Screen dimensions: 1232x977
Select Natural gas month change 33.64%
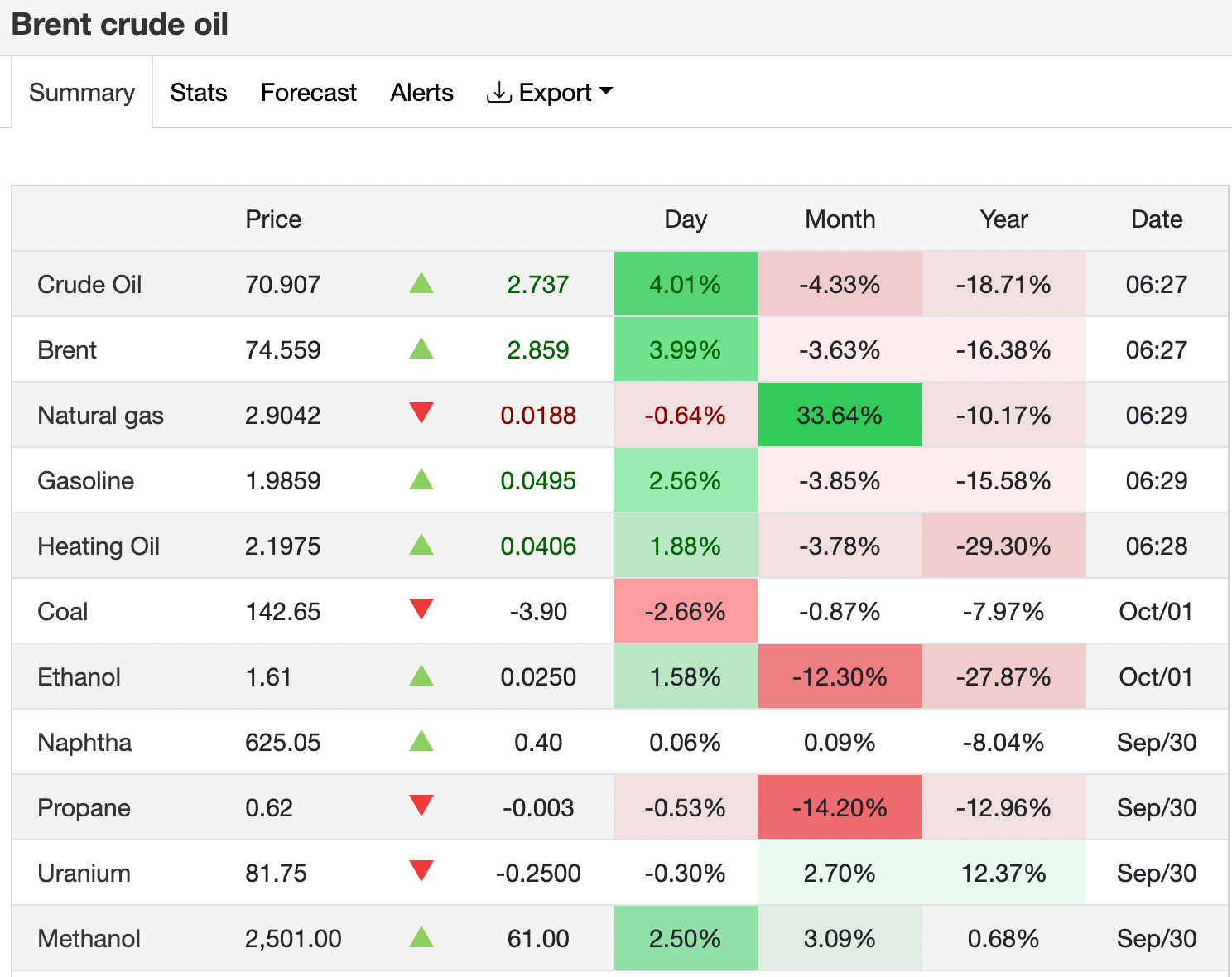(840, 416)
